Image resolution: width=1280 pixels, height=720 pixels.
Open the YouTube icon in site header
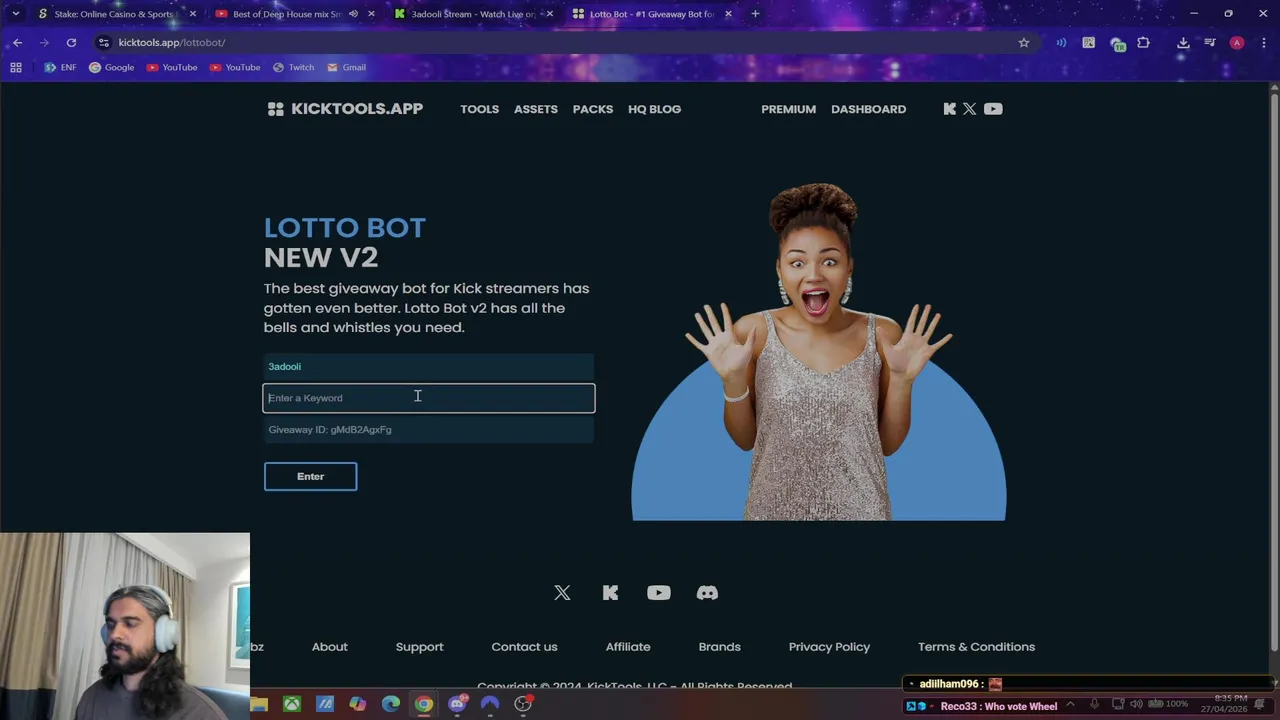(993, 109)
